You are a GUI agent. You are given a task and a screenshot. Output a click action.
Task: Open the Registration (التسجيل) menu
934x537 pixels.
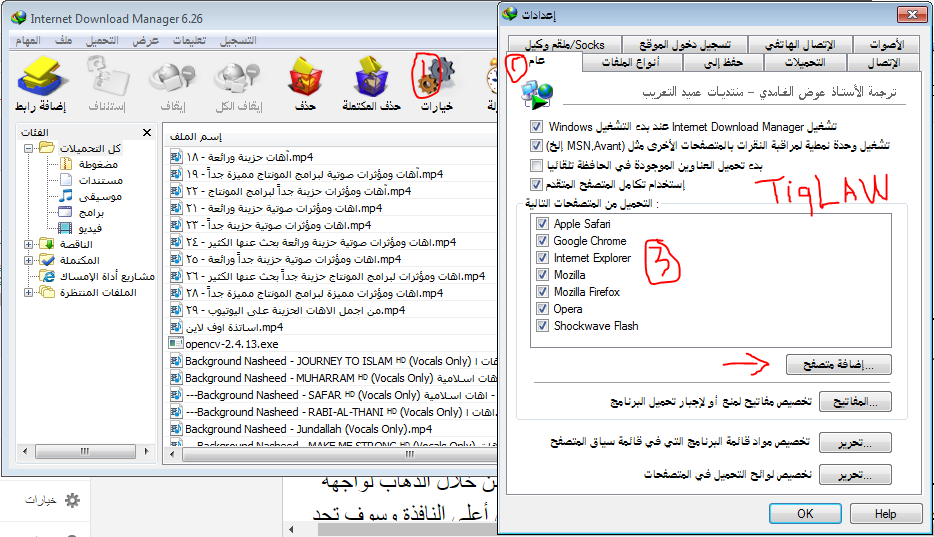(238, 40)
